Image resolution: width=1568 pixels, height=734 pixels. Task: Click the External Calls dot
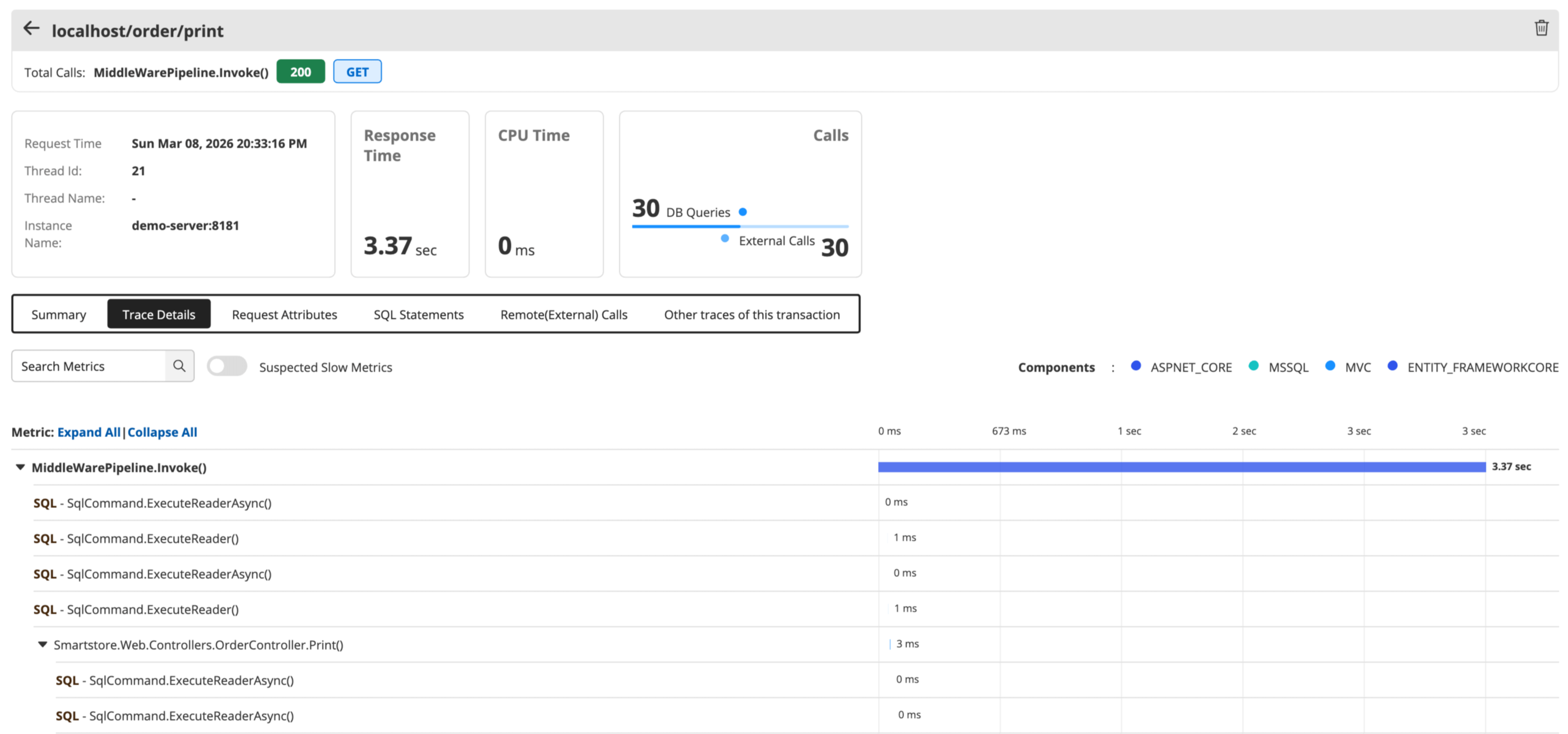click(x=724, y=239)
